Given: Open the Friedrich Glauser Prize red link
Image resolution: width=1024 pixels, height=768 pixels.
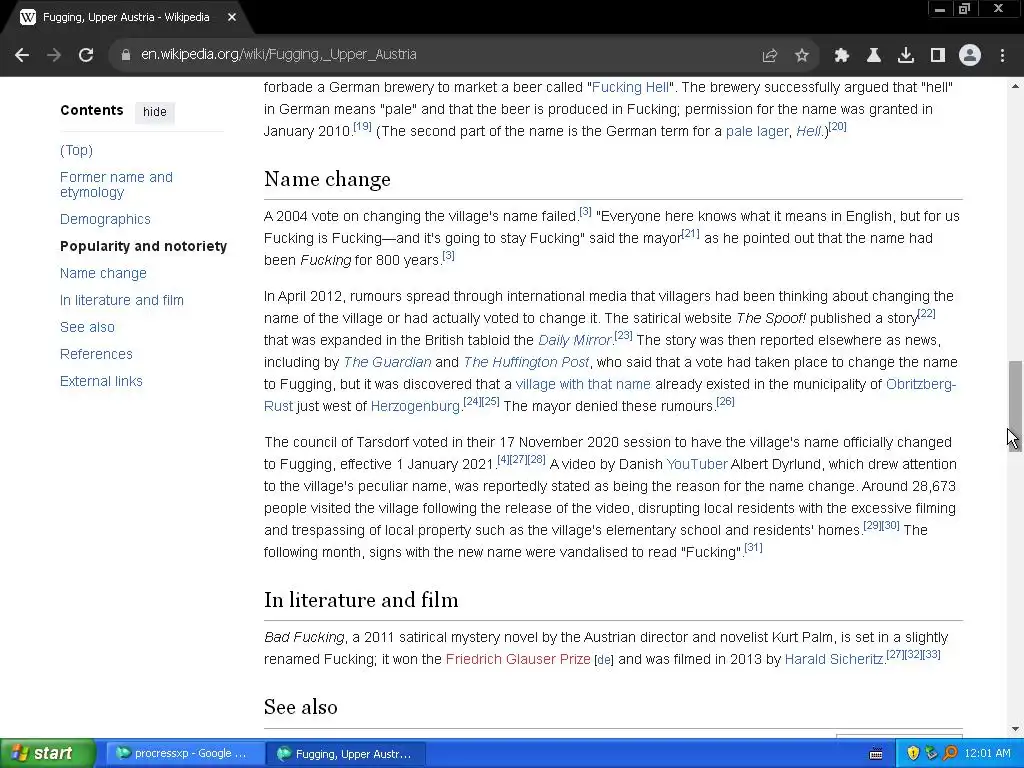Looking at the screenshot, I should 518,660.
